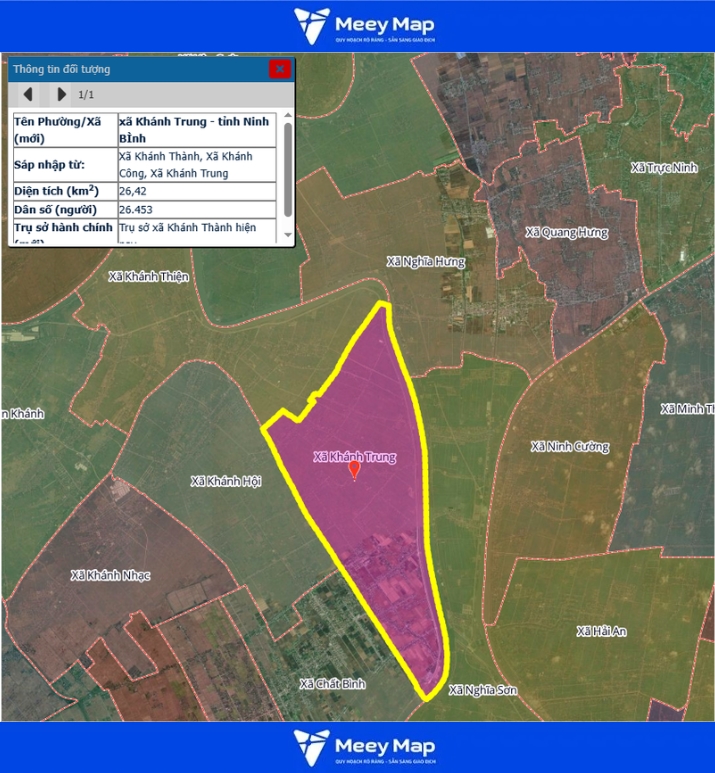The width and height of the screenshot is (715, 773).
Task: Click the info panel scrollbar thumb
Action: pos(288,167)
